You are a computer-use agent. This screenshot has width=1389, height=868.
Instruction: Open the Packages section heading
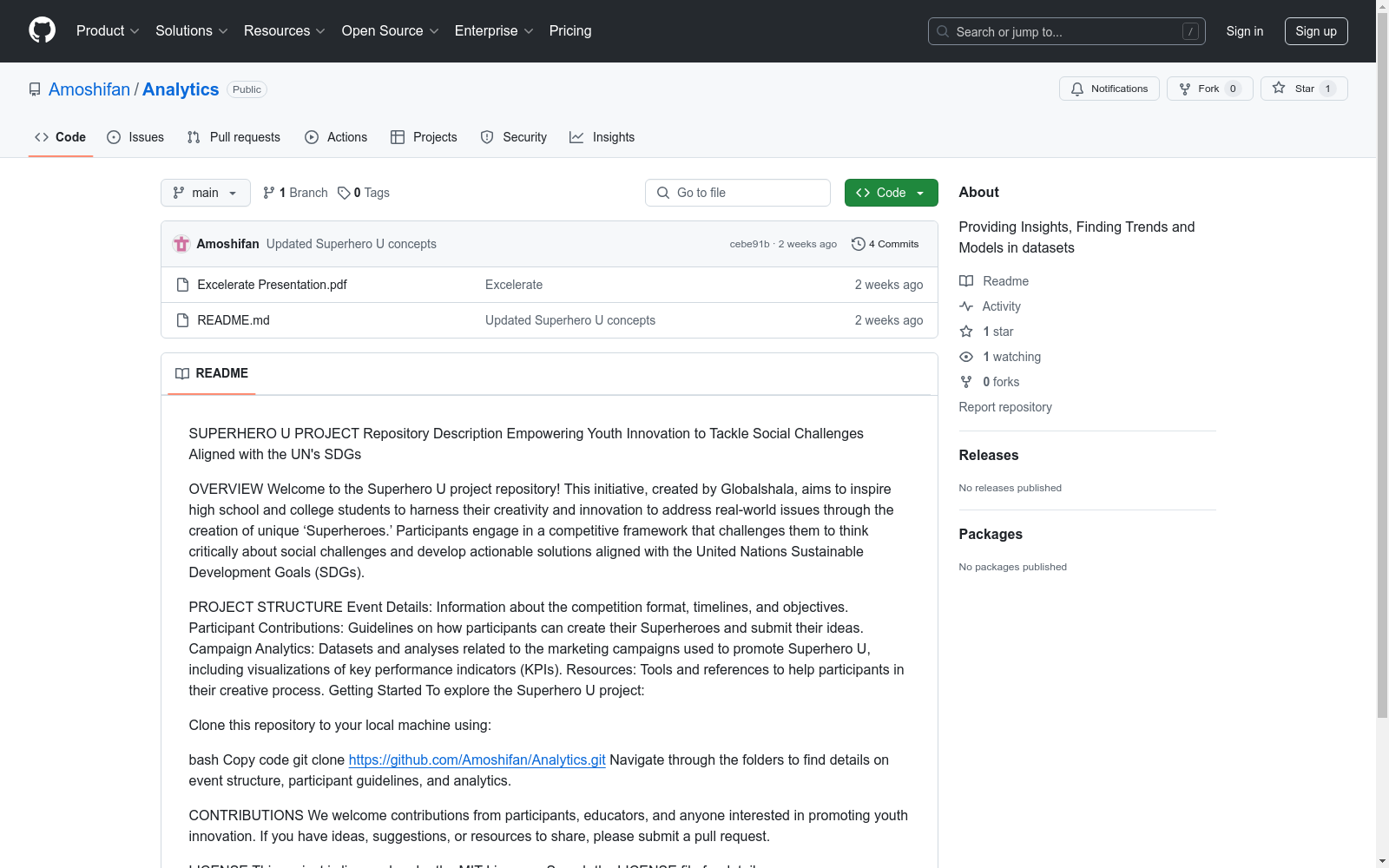(x=991, y=534)
